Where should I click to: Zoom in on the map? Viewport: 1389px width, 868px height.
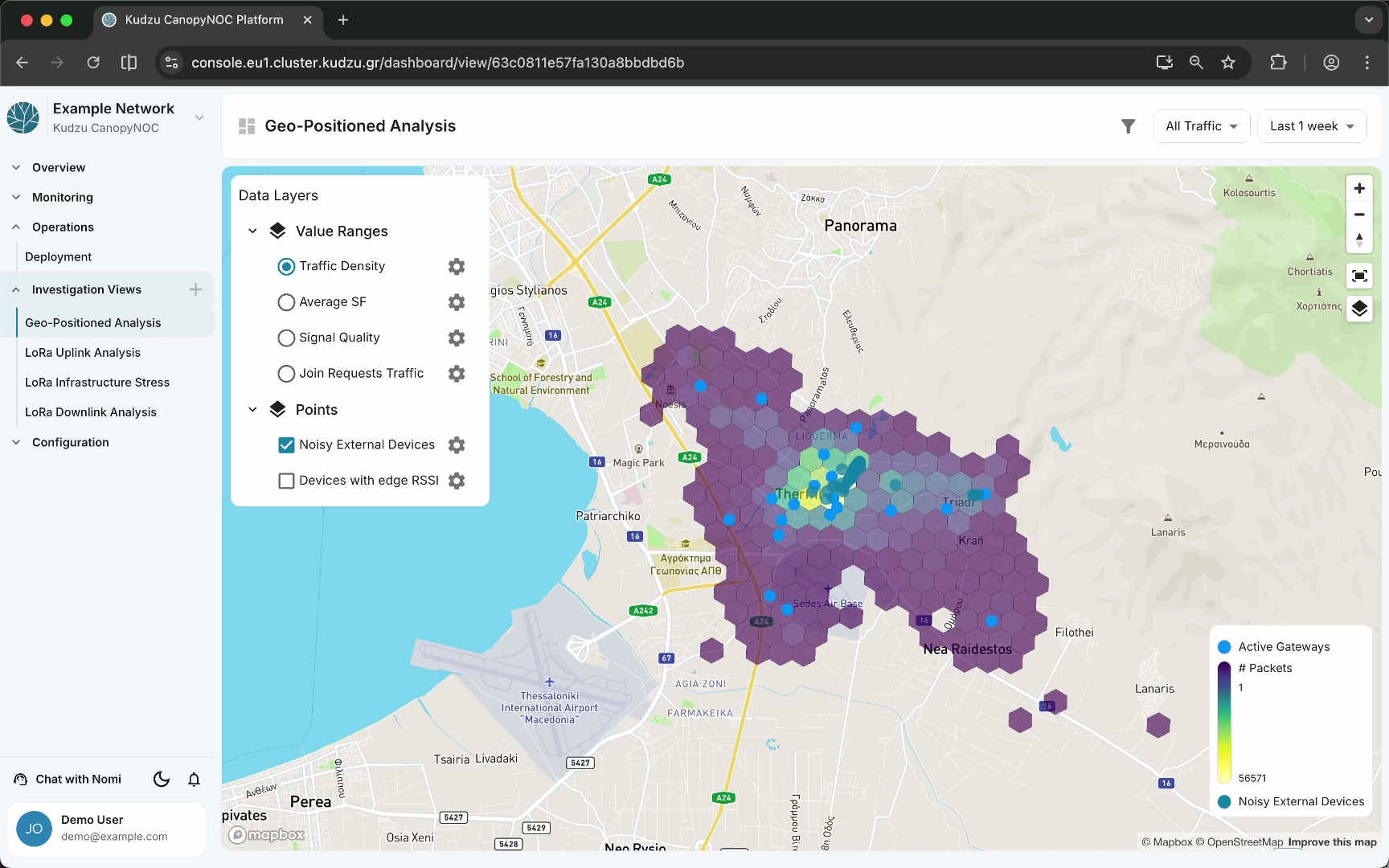point(1359,189)
